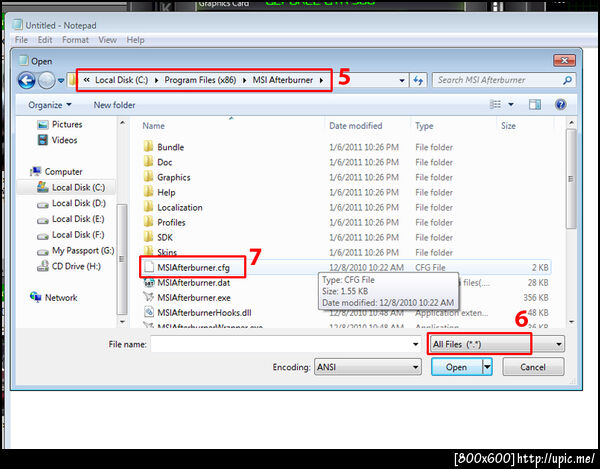Screen dimensions: 600x469
Task: Select Local Disk (E:) in navigation pane
Action: pos(70,219)
